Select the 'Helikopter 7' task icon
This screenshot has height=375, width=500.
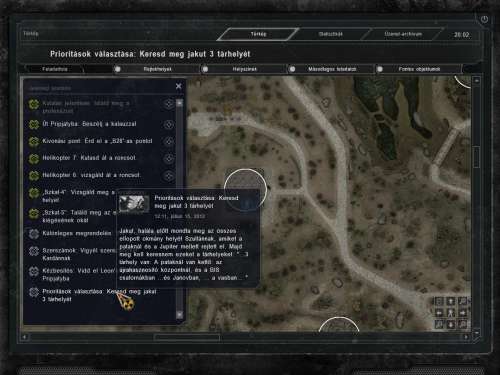(x=34, y=159)
